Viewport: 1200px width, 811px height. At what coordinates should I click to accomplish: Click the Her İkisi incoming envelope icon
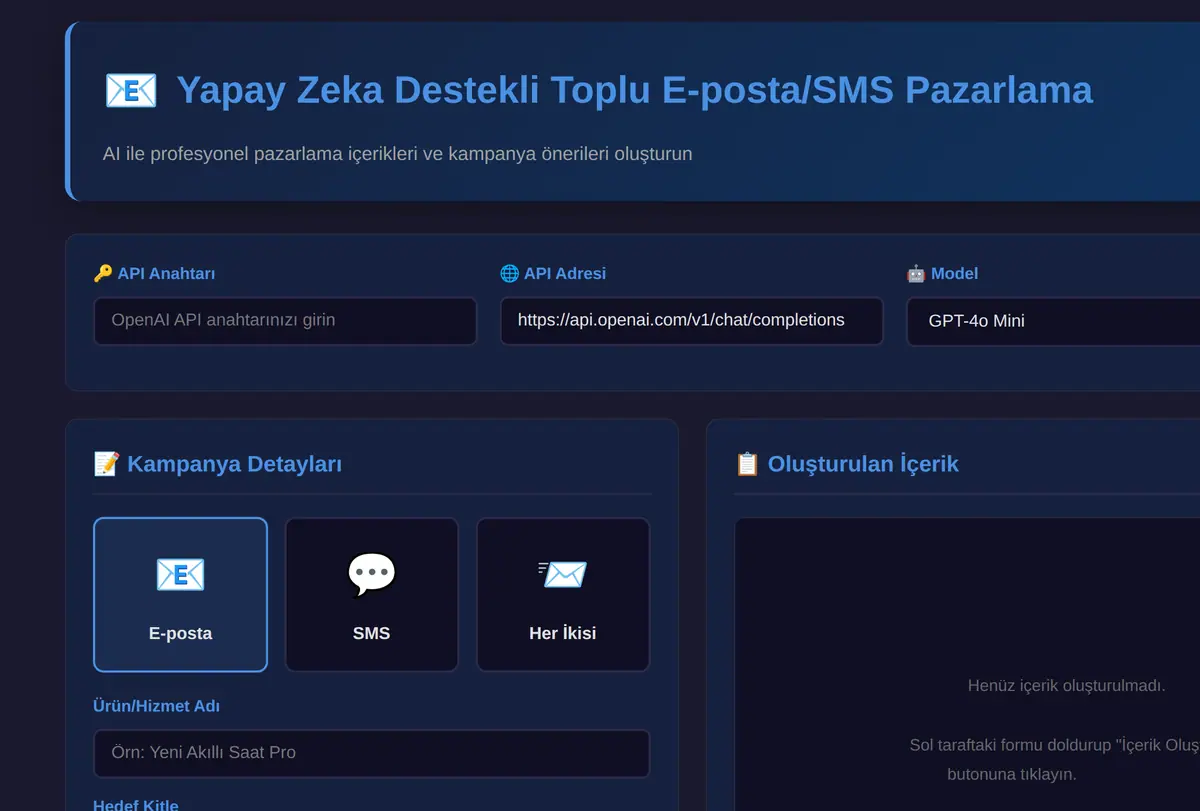pyautogui.click(x=563, y=574)
